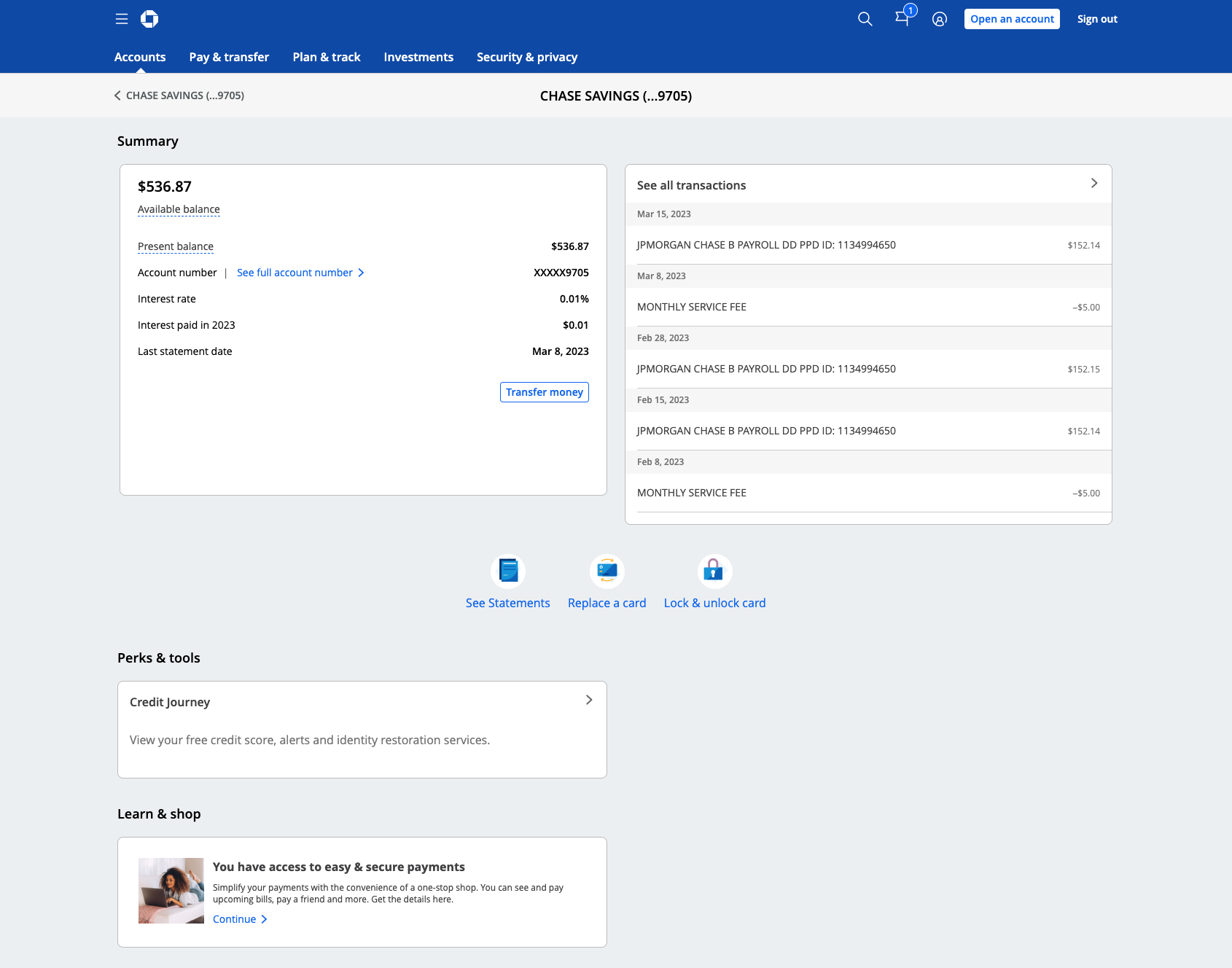The image size is (1232, 968).
Task: Click Continue link in Learn & shop
Action: 240,919
